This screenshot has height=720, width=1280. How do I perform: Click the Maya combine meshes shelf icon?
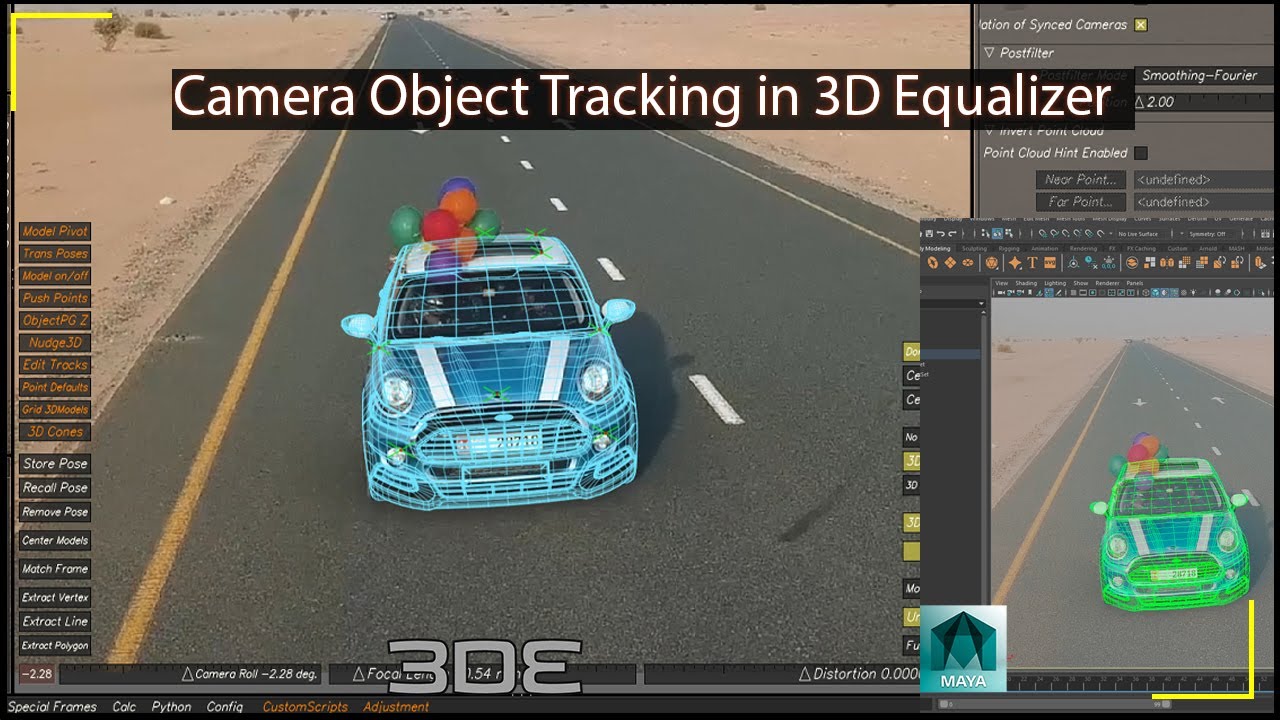pyautogui.click(x=1132, y=263)
